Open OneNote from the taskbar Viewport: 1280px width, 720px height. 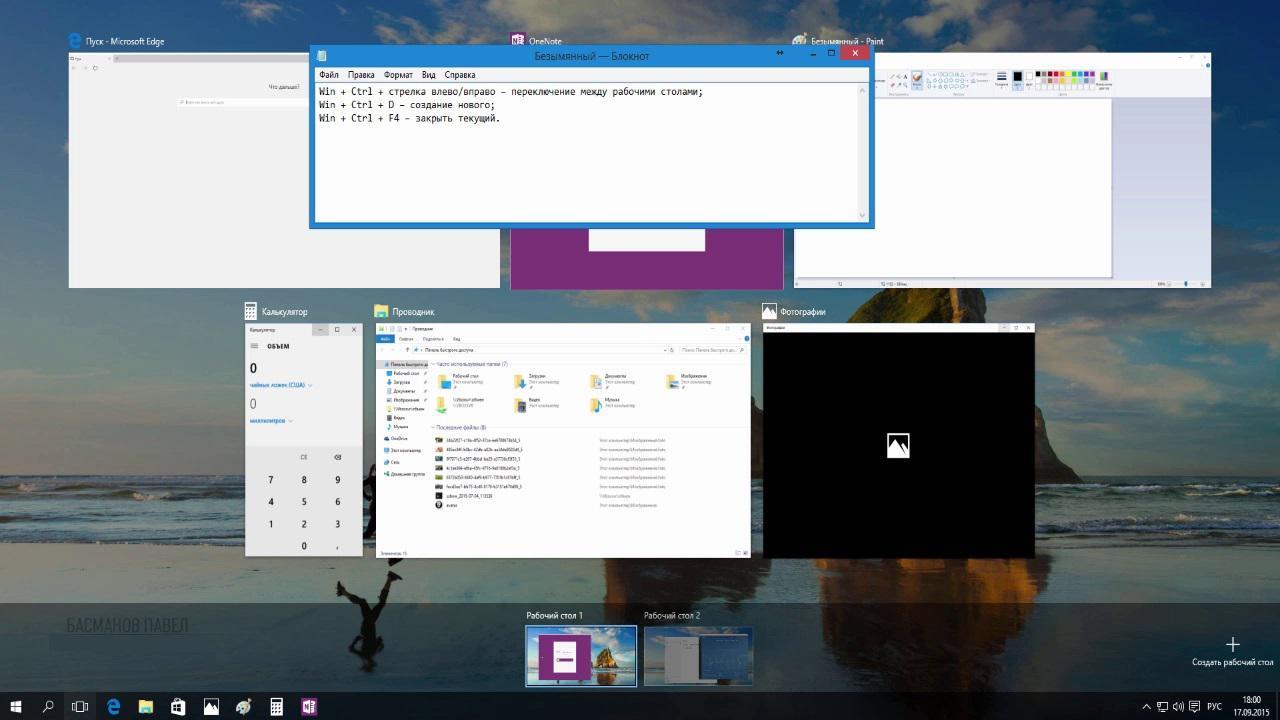coord(308,706)
